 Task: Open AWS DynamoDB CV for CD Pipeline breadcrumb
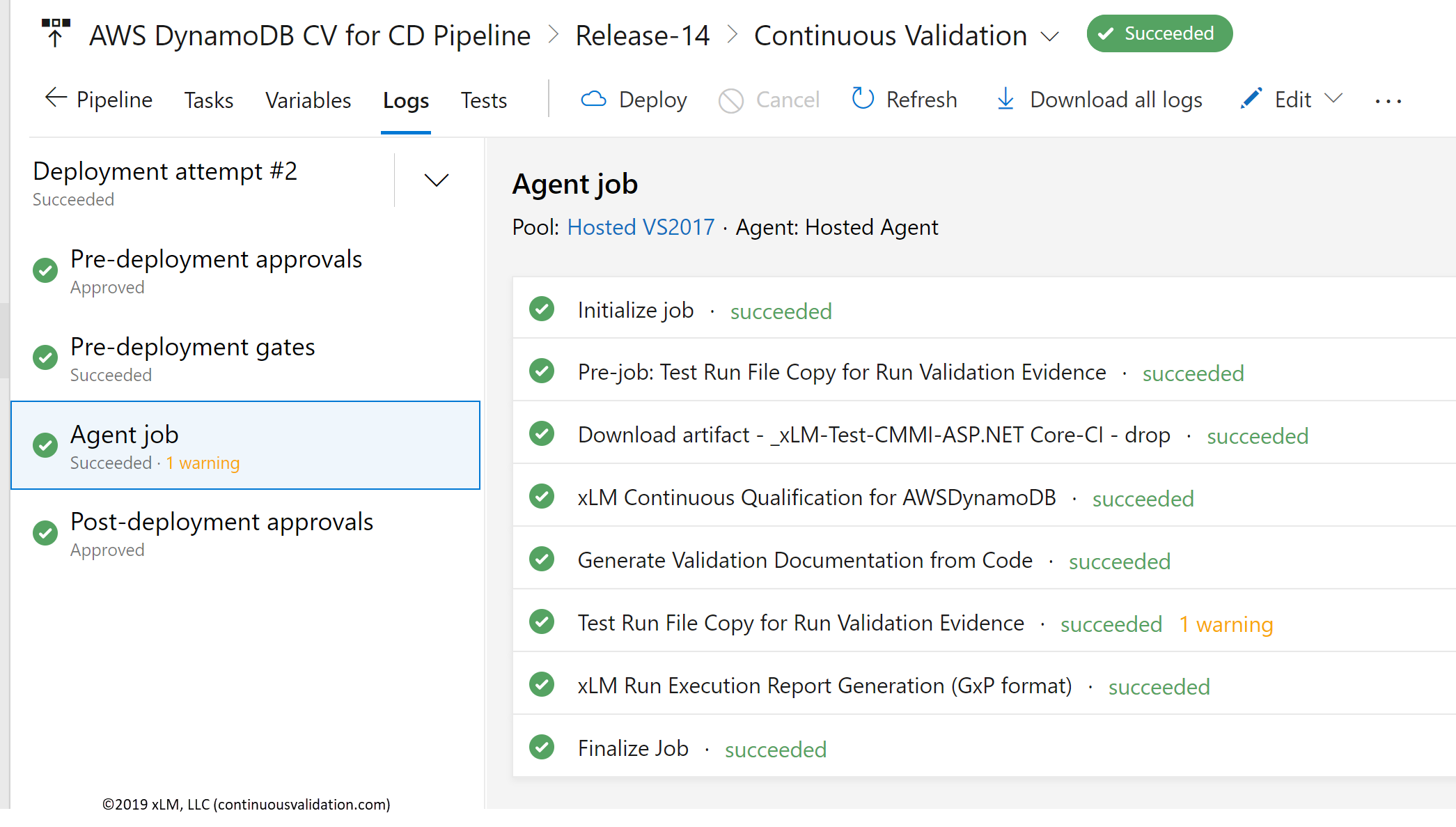click(x=310, y=36)
